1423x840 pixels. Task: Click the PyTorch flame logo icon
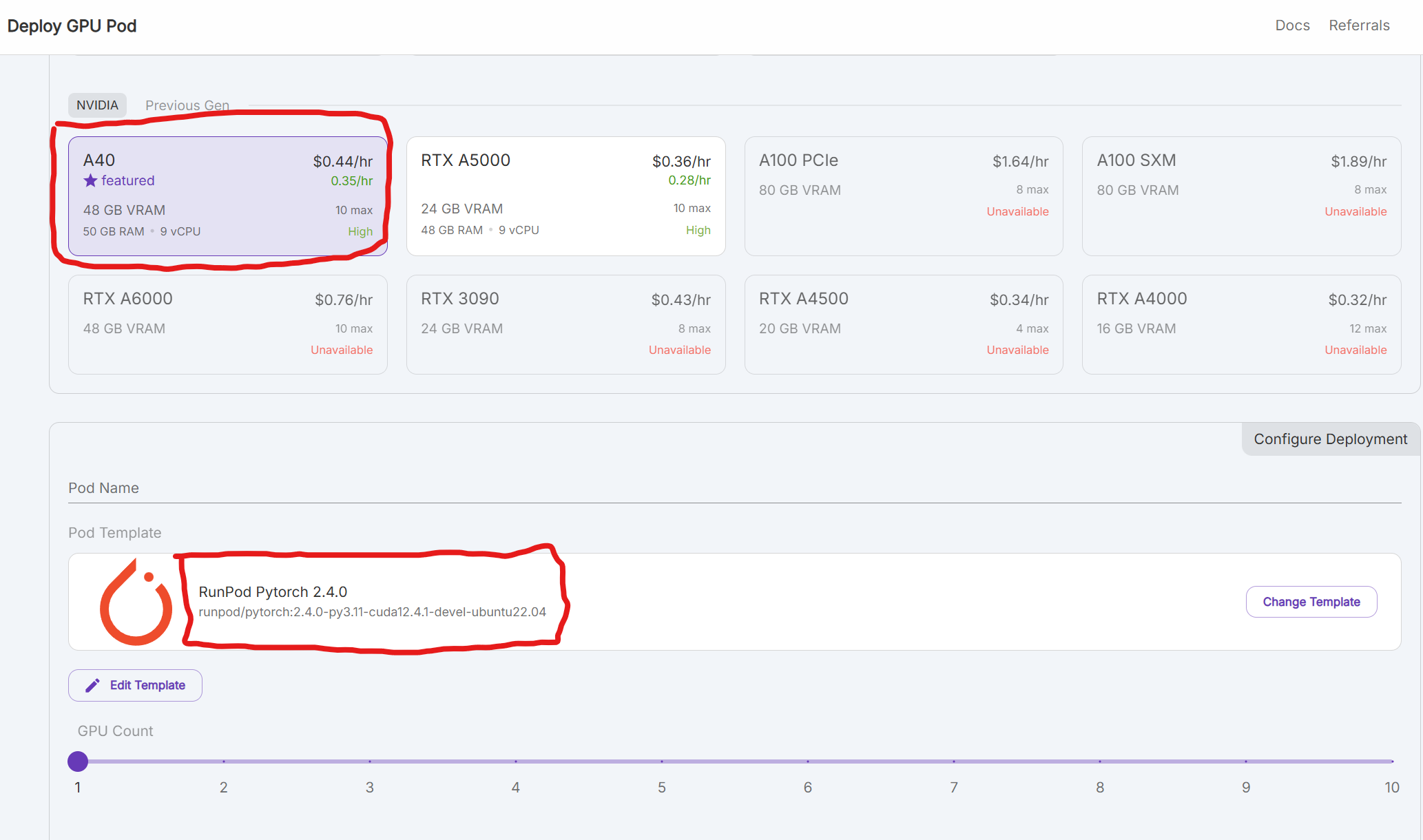pyautogui.click(x=136, y=602)
